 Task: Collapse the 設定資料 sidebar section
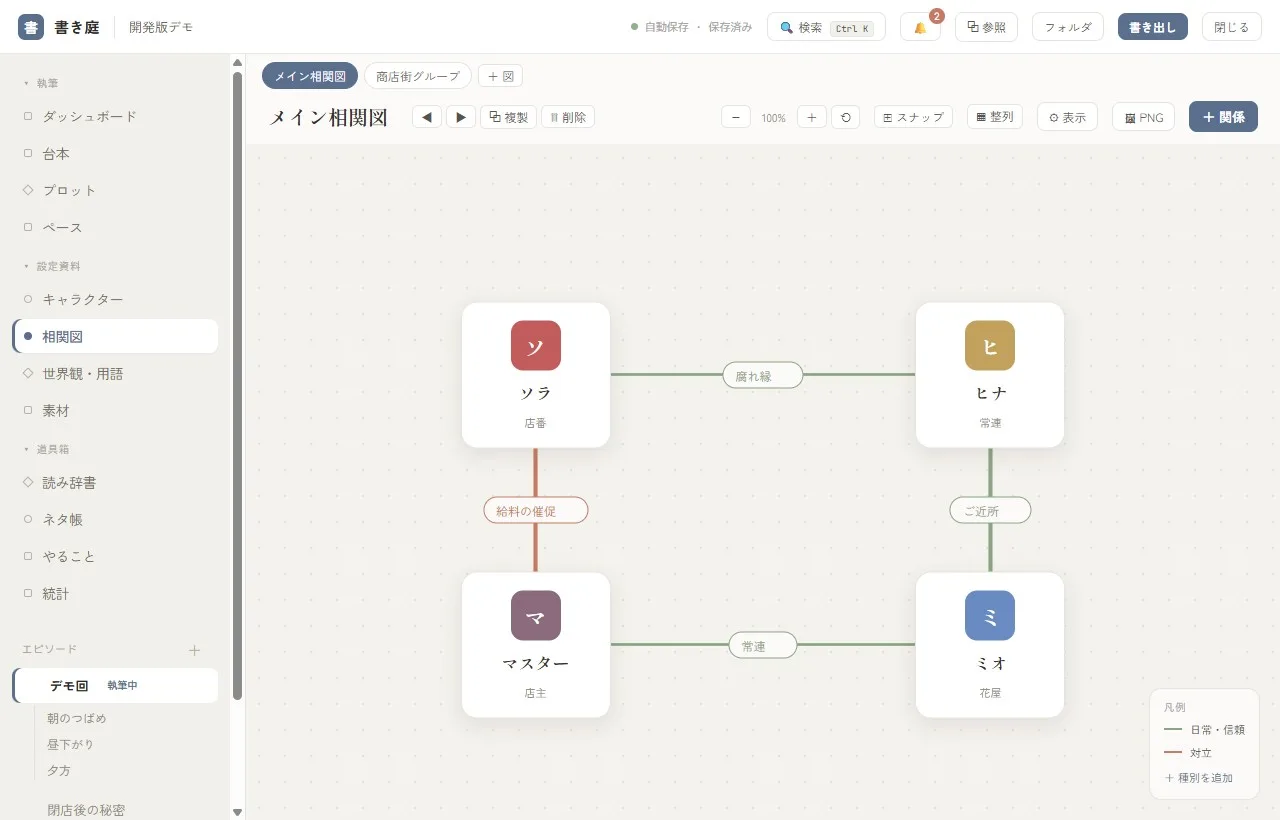(52, 266)
